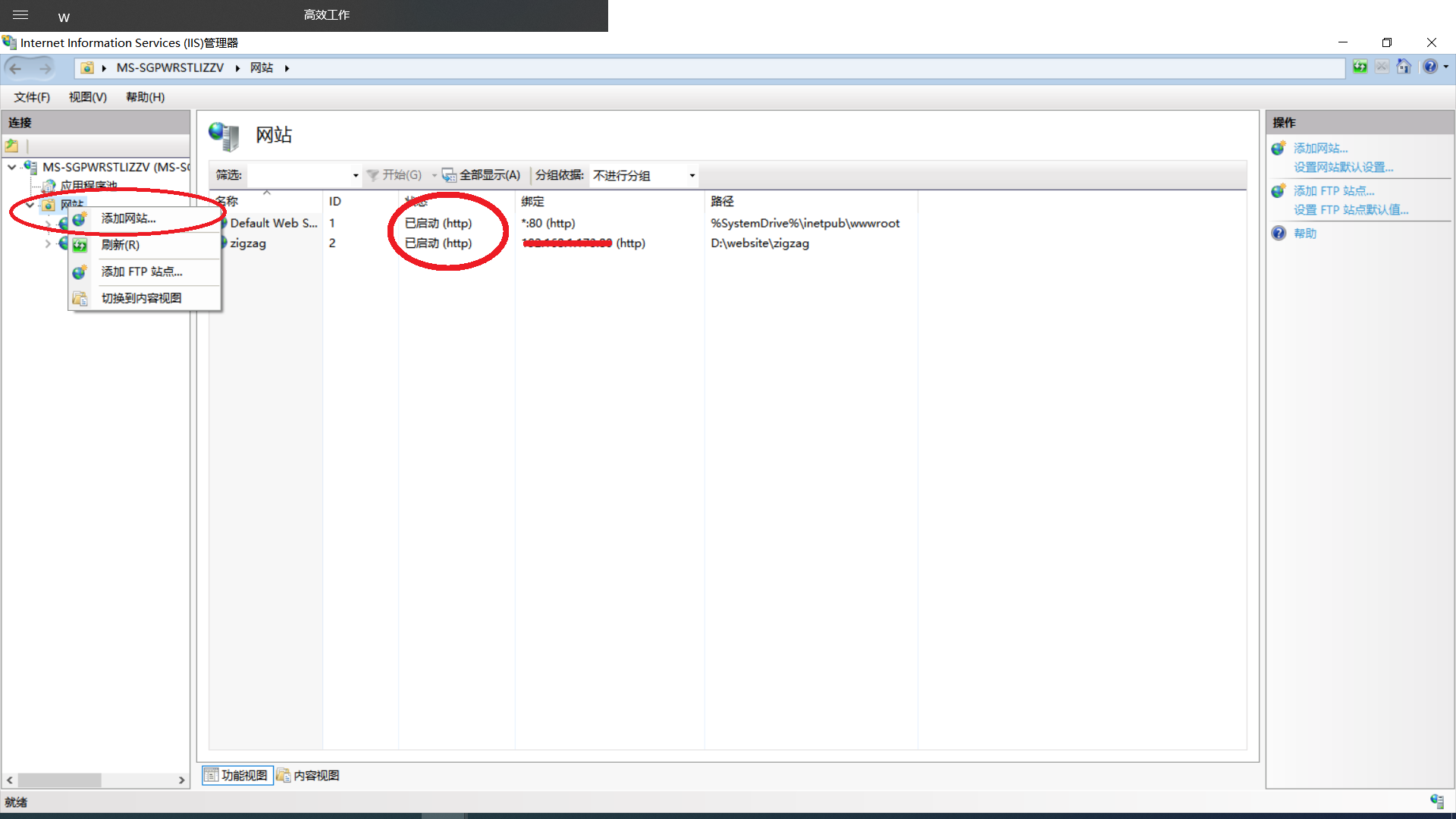Open the 帮助(H) menu
The width and height of the screenshot is (1456, 819).
[145, 97]
